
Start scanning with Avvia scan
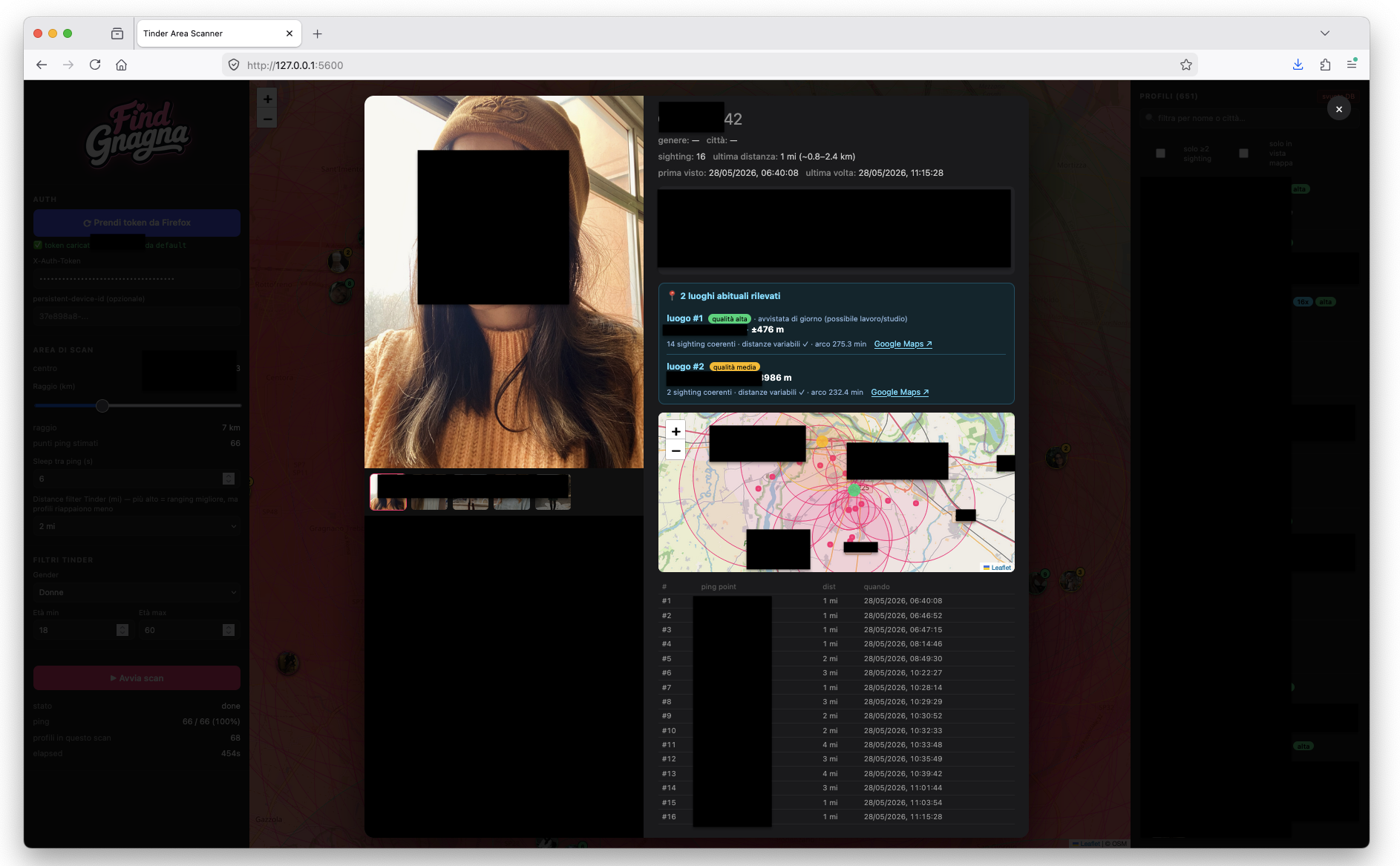tap(137, 678)
